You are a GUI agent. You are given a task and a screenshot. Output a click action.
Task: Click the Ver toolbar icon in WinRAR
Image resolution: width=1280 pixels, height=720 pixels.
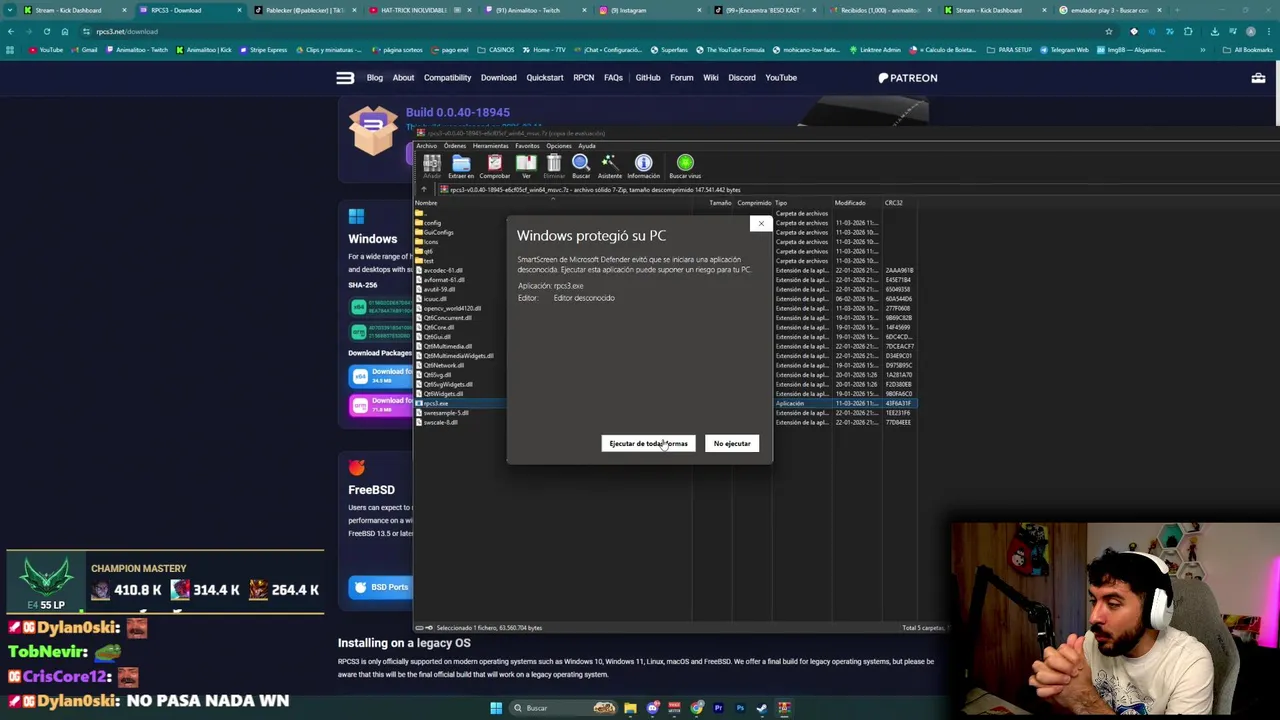tap(526, 164)
